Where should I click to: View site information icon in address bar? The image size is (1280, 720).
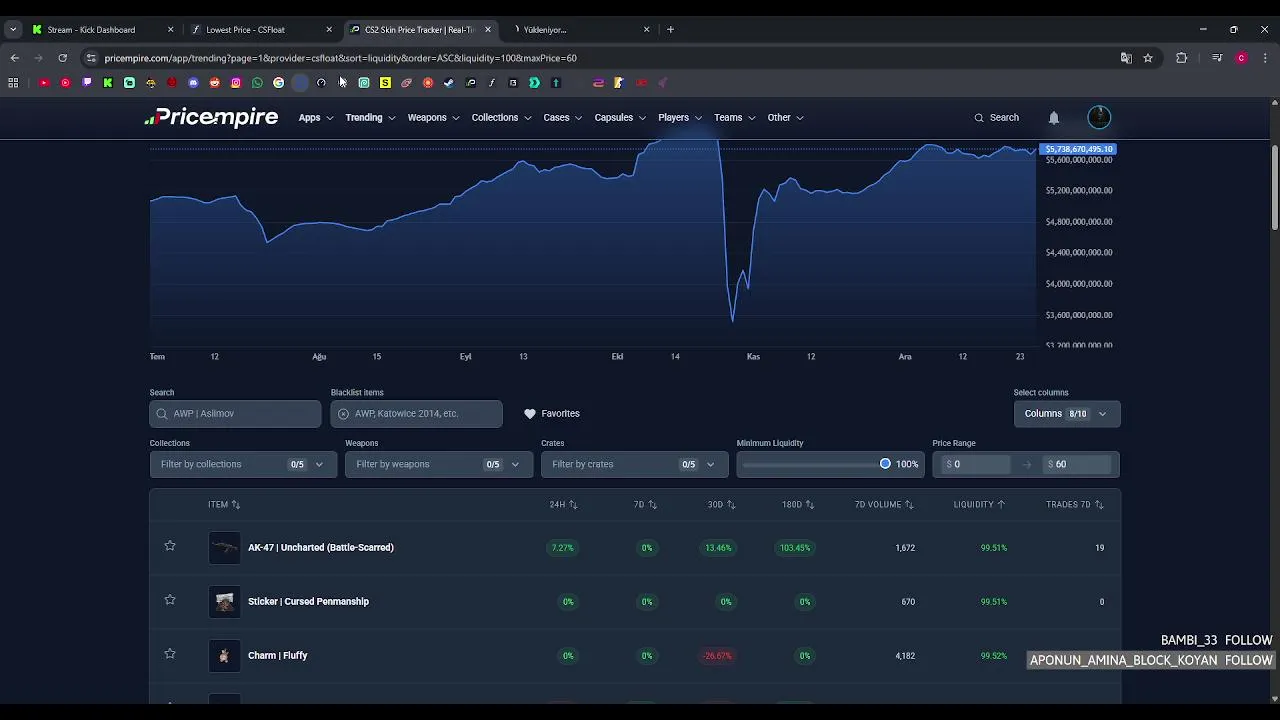point(91,58)
